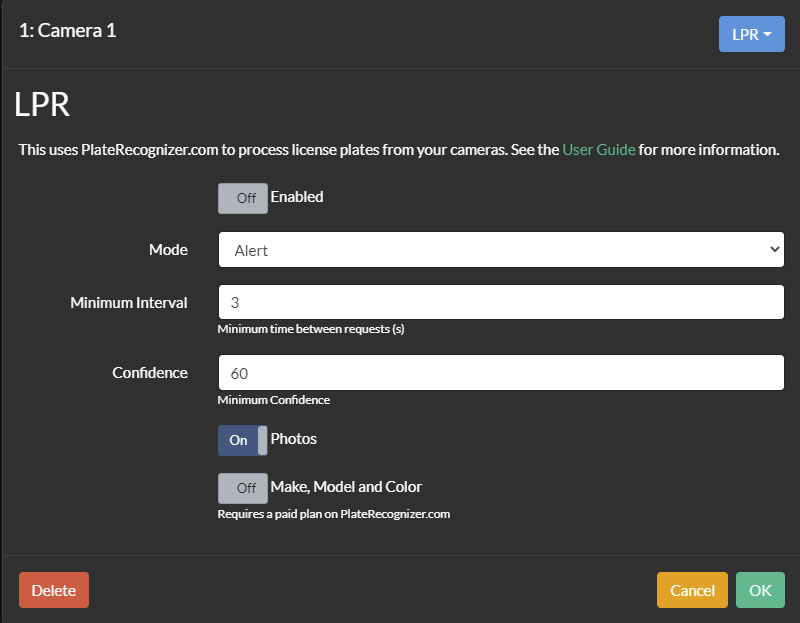Click 'Requires a paid plan on PlateRecognizer.com' text
The width and height of the screenshot is (800, 623).
click(334, 514)
